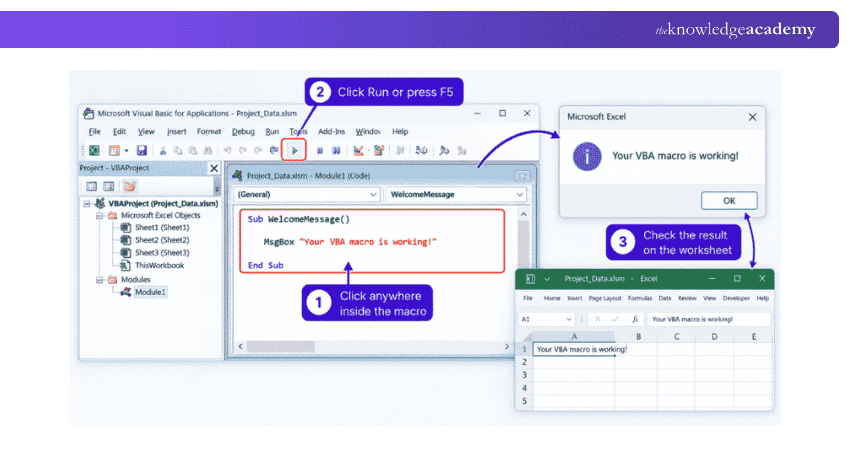
Task: Select ThisWorkbook in project tree
Action: click(159, 266)
